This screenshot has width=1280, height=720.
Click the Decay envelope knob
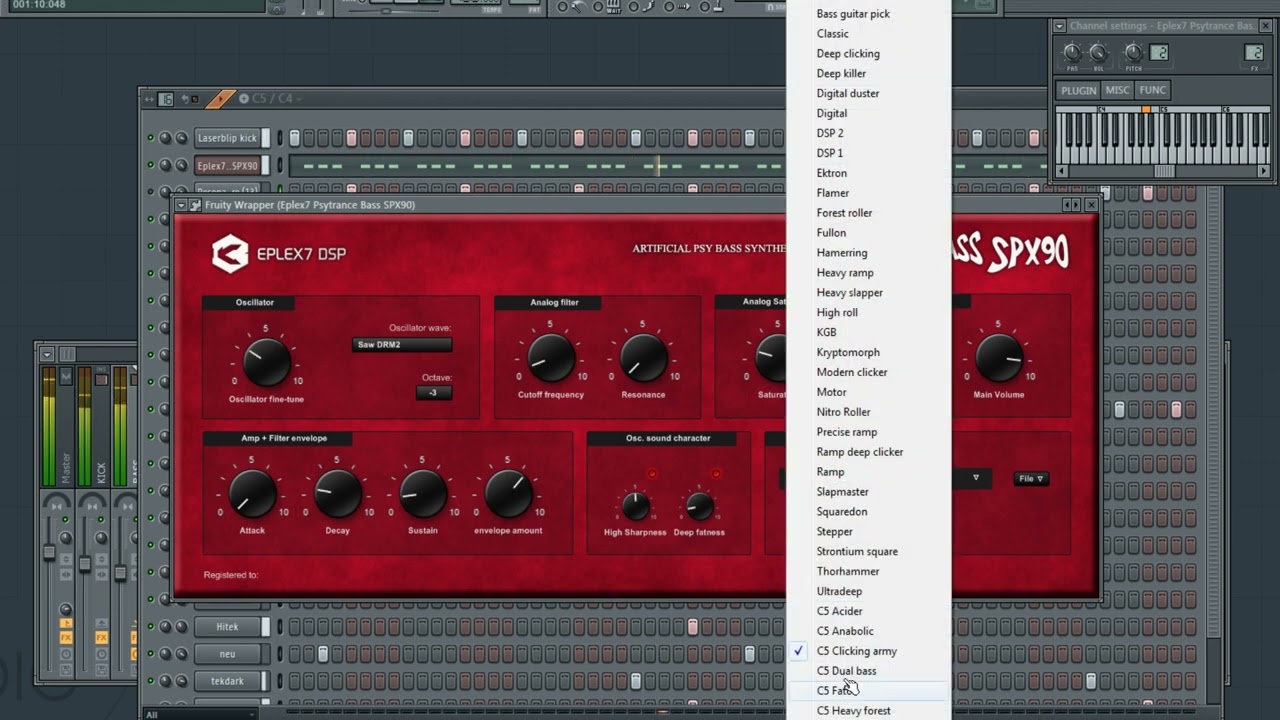(x=338, y=494)
